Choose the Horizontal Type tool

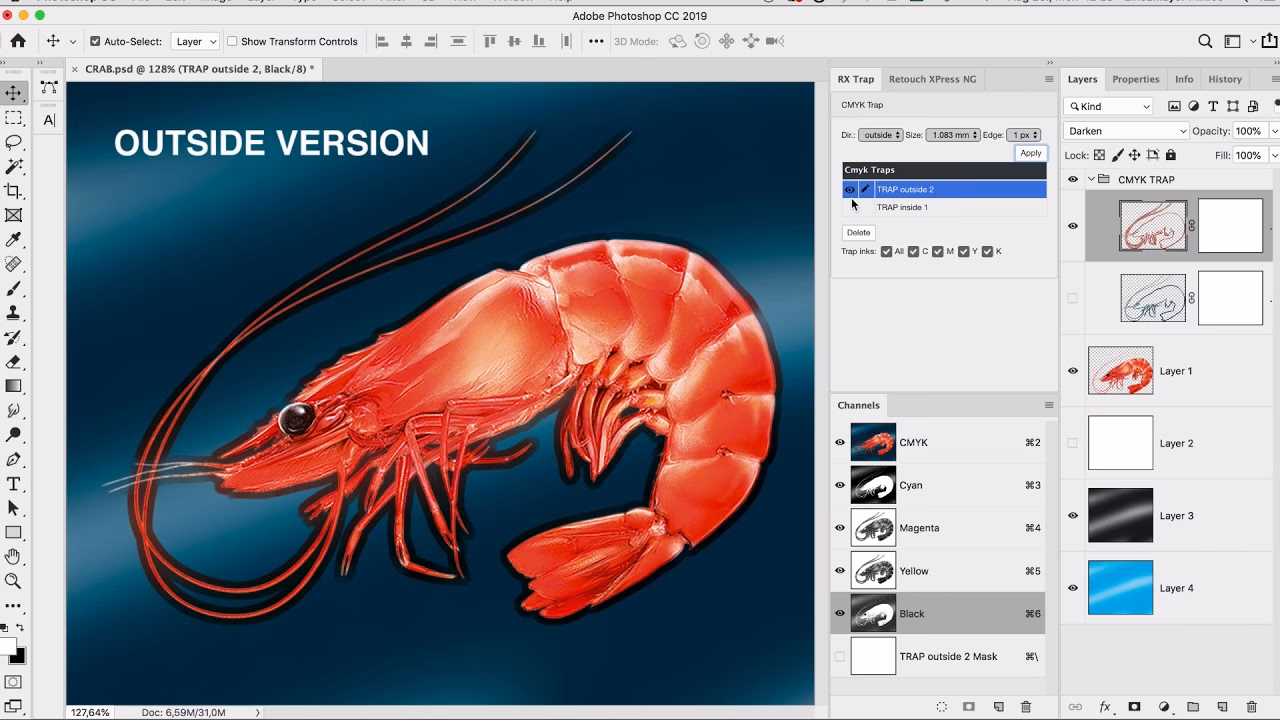click(x=13, y=483)
